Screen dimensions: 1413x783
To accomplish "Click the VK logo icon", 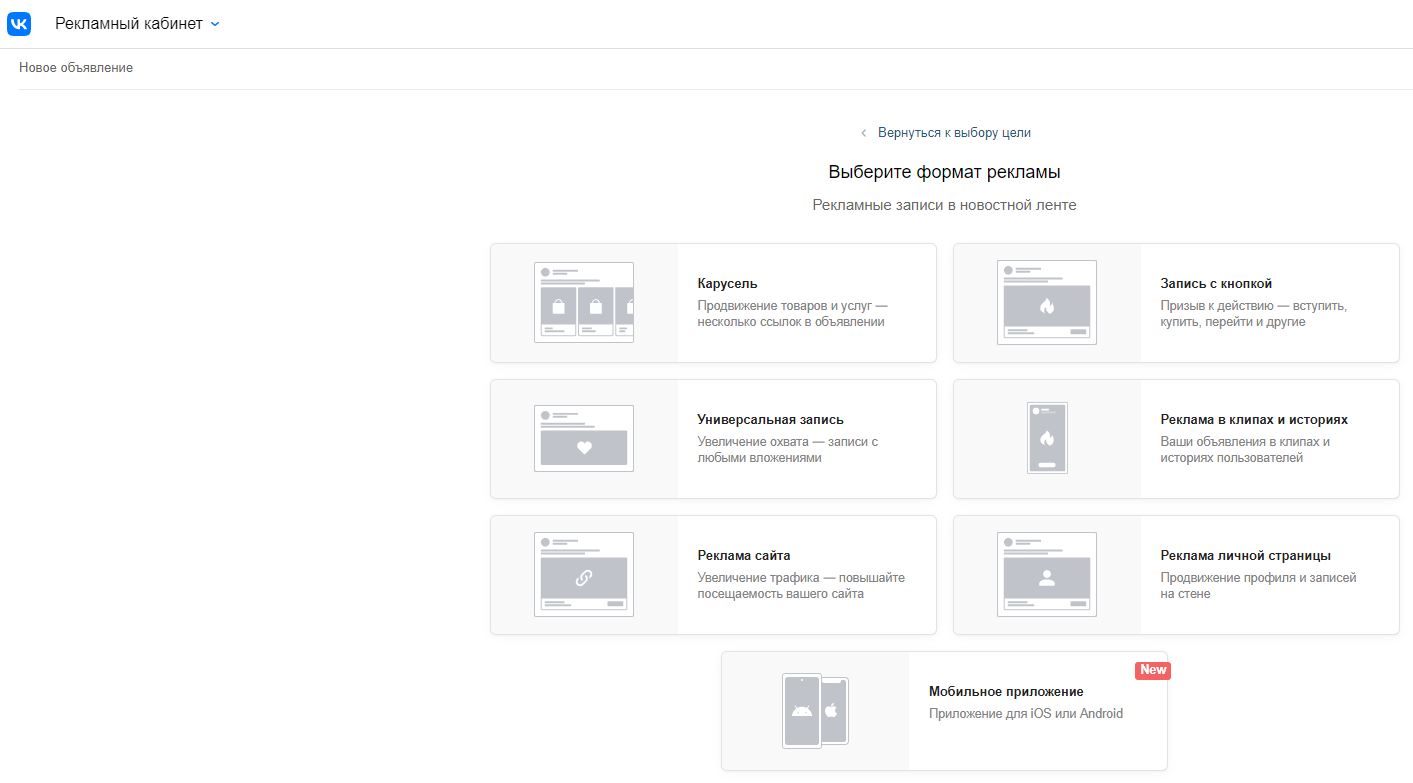I will pos(19,23).
